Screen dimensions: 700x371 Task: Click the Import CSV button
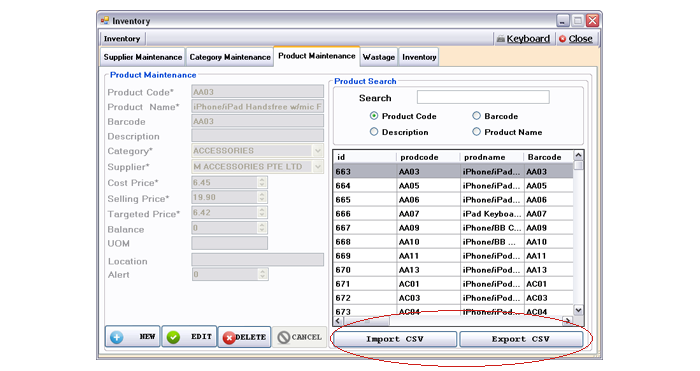click(x=395, y=339)
